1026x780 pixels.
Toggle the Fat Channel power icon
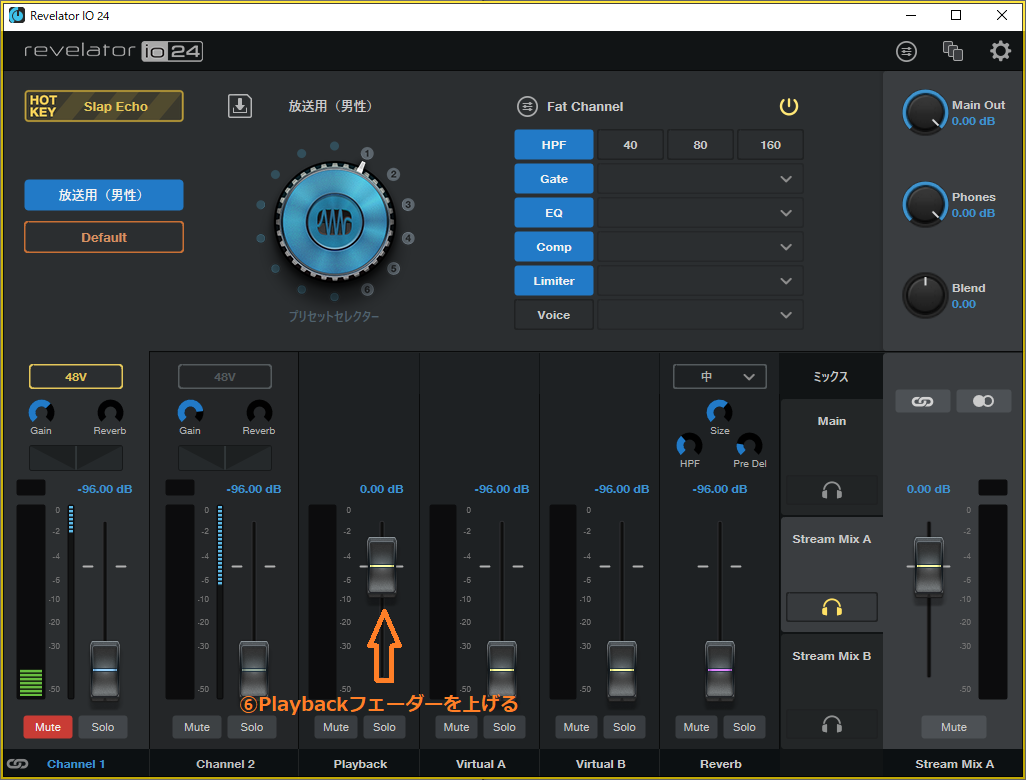[788, 107]
